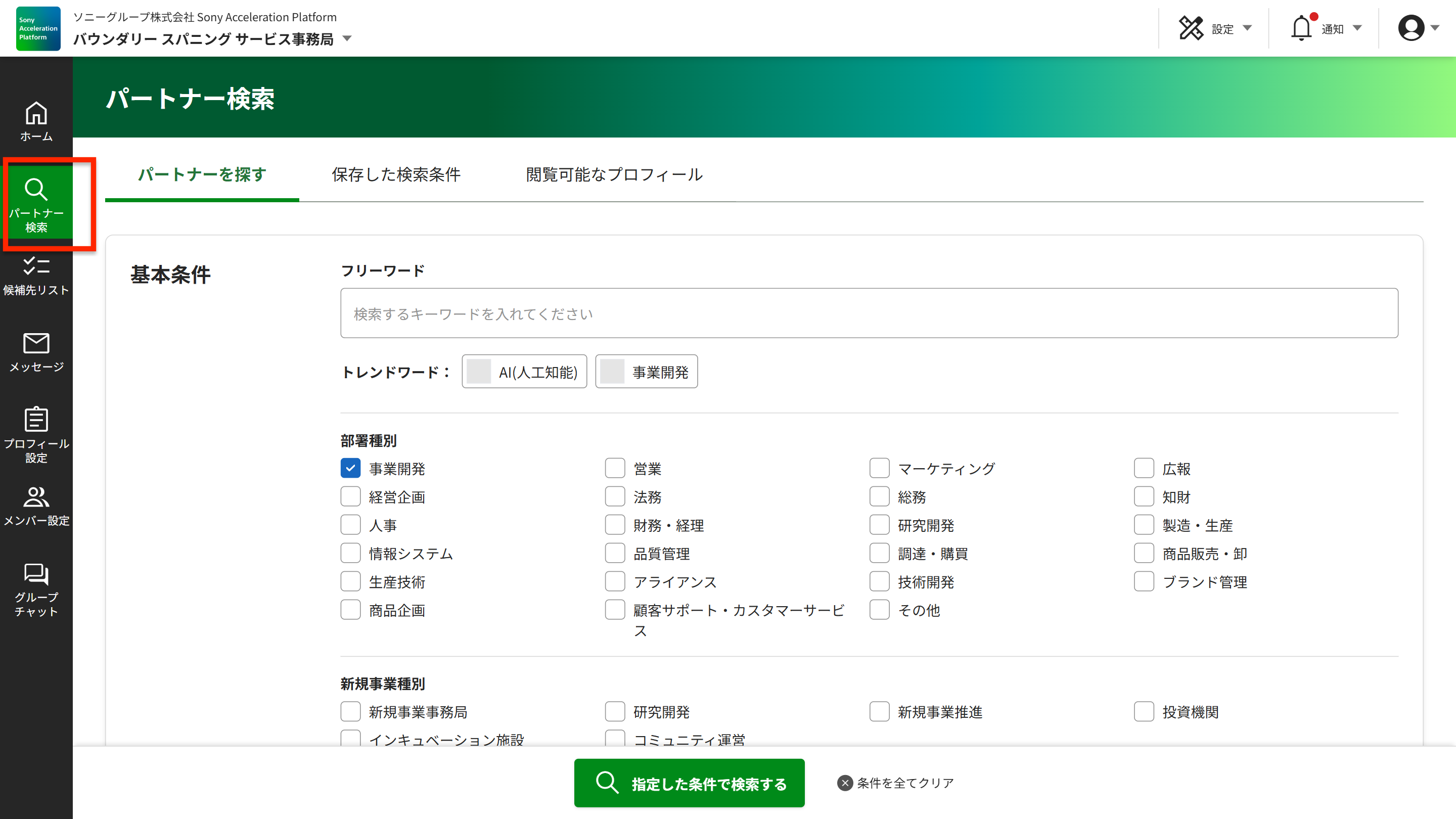The height and width of the screenshot is (819, 1456).
Task: Check the マーケティング checkbox
Action: pyautogui.click(x=880, y=468)
